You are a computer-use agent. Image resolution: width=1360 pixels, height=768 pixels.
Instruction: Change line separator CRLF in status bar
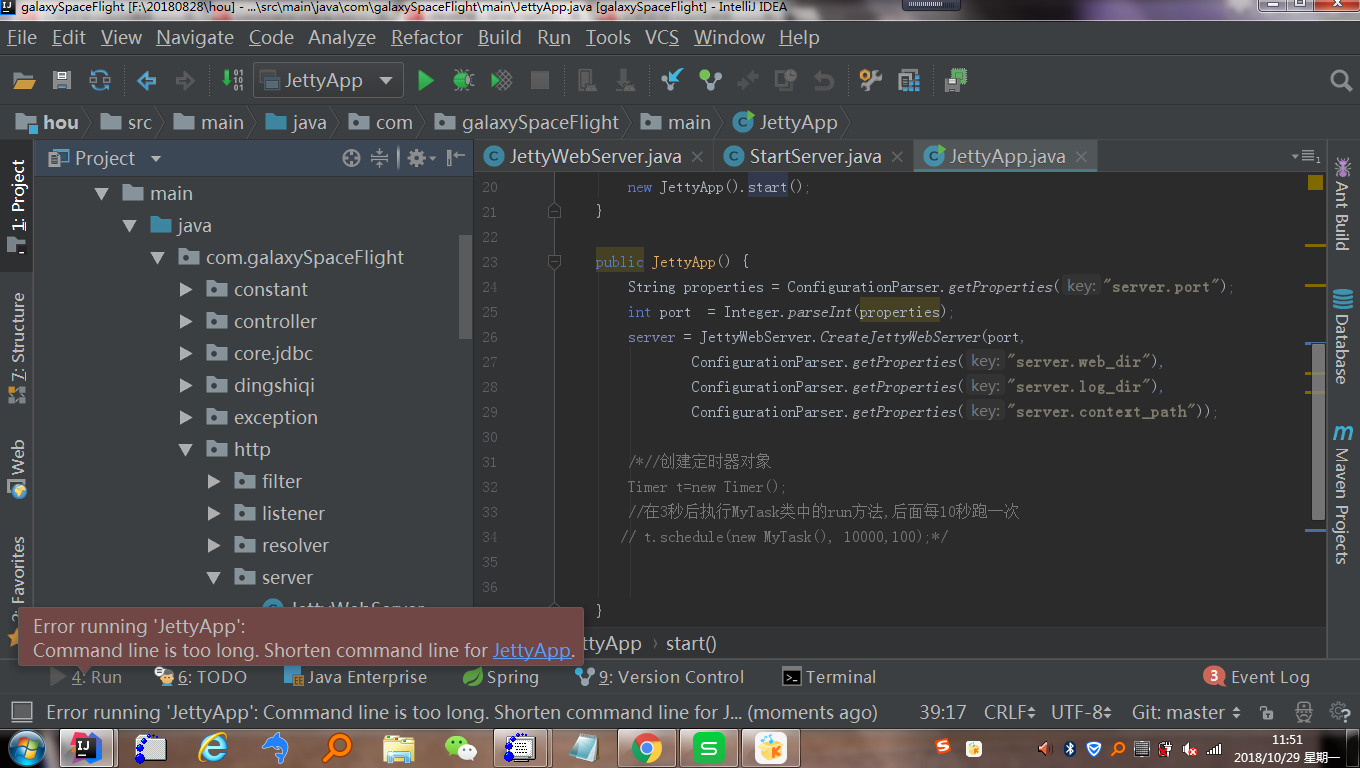pos(1010,712)
